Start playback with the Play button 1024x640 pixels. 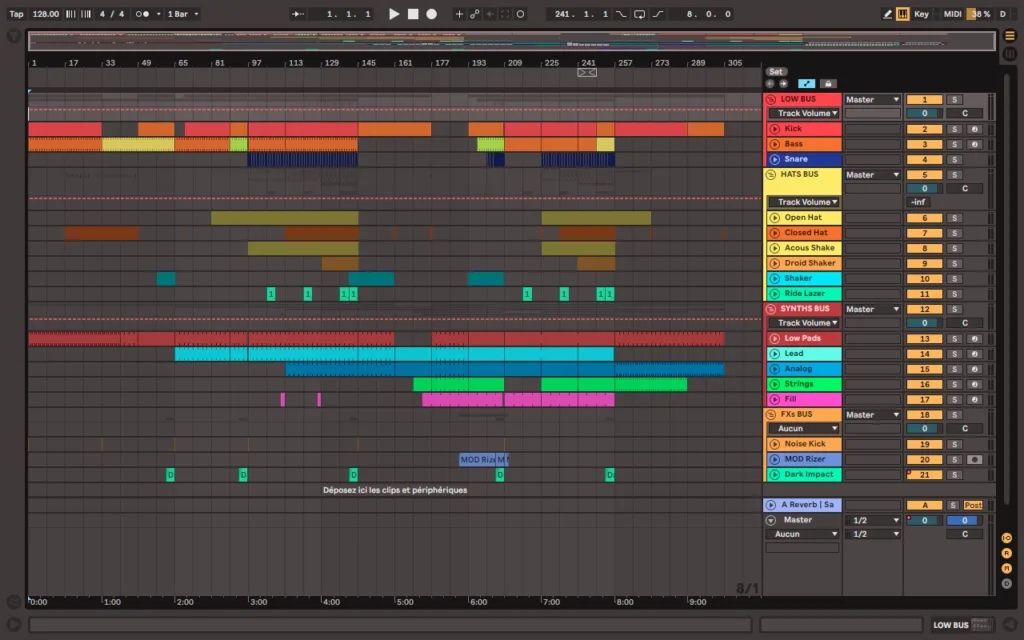click(x=394, y=14)
